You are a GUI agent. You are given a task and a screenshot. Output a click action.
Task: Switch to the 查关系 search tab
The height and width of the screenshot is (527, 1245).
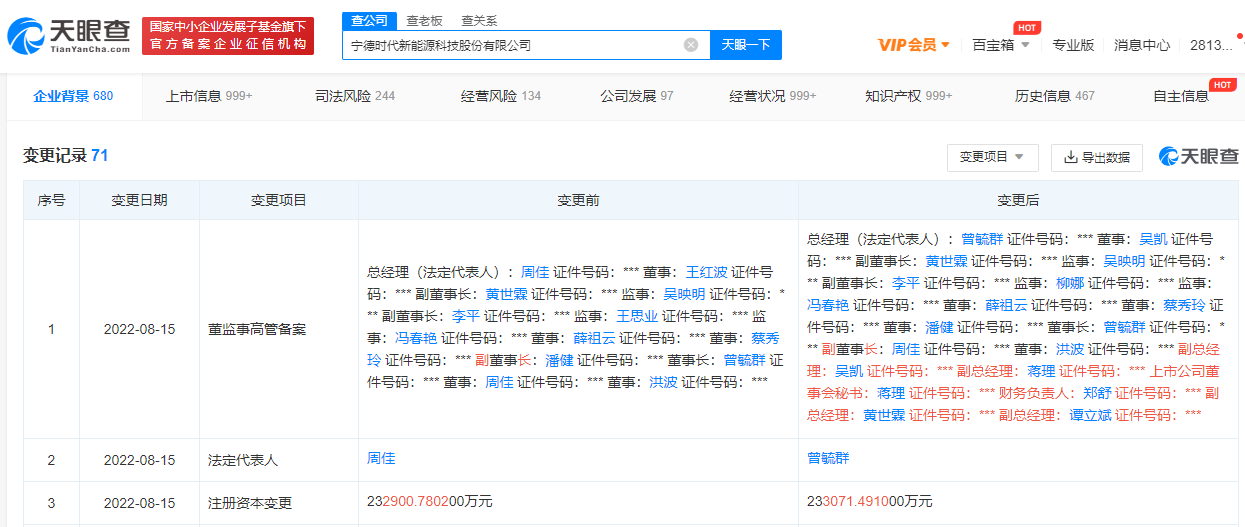[478, 20]
